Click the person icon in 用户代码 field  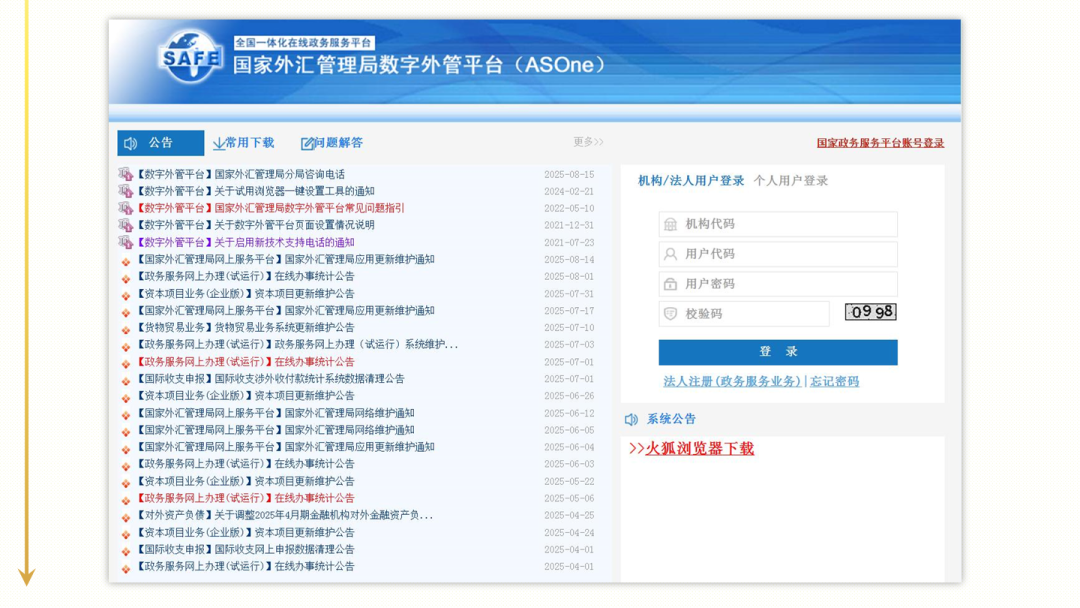670,254
